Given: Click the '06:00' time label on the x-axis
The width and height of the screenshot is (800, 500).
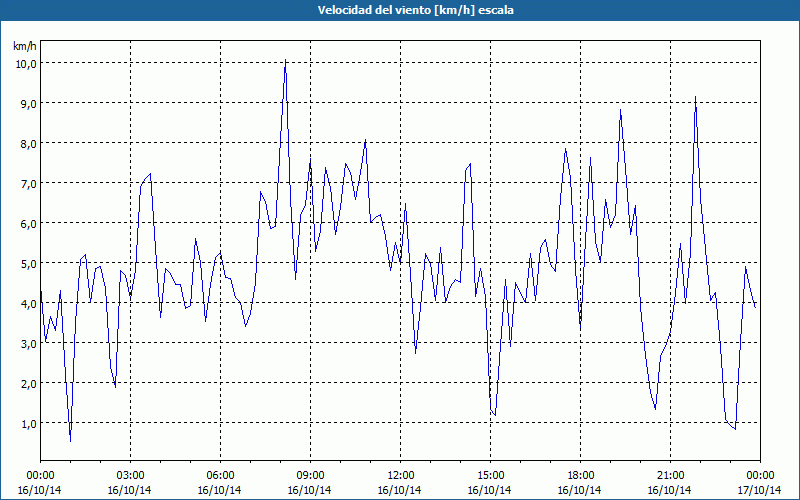Looking at the screenshot, I should (x=220, y=476).
